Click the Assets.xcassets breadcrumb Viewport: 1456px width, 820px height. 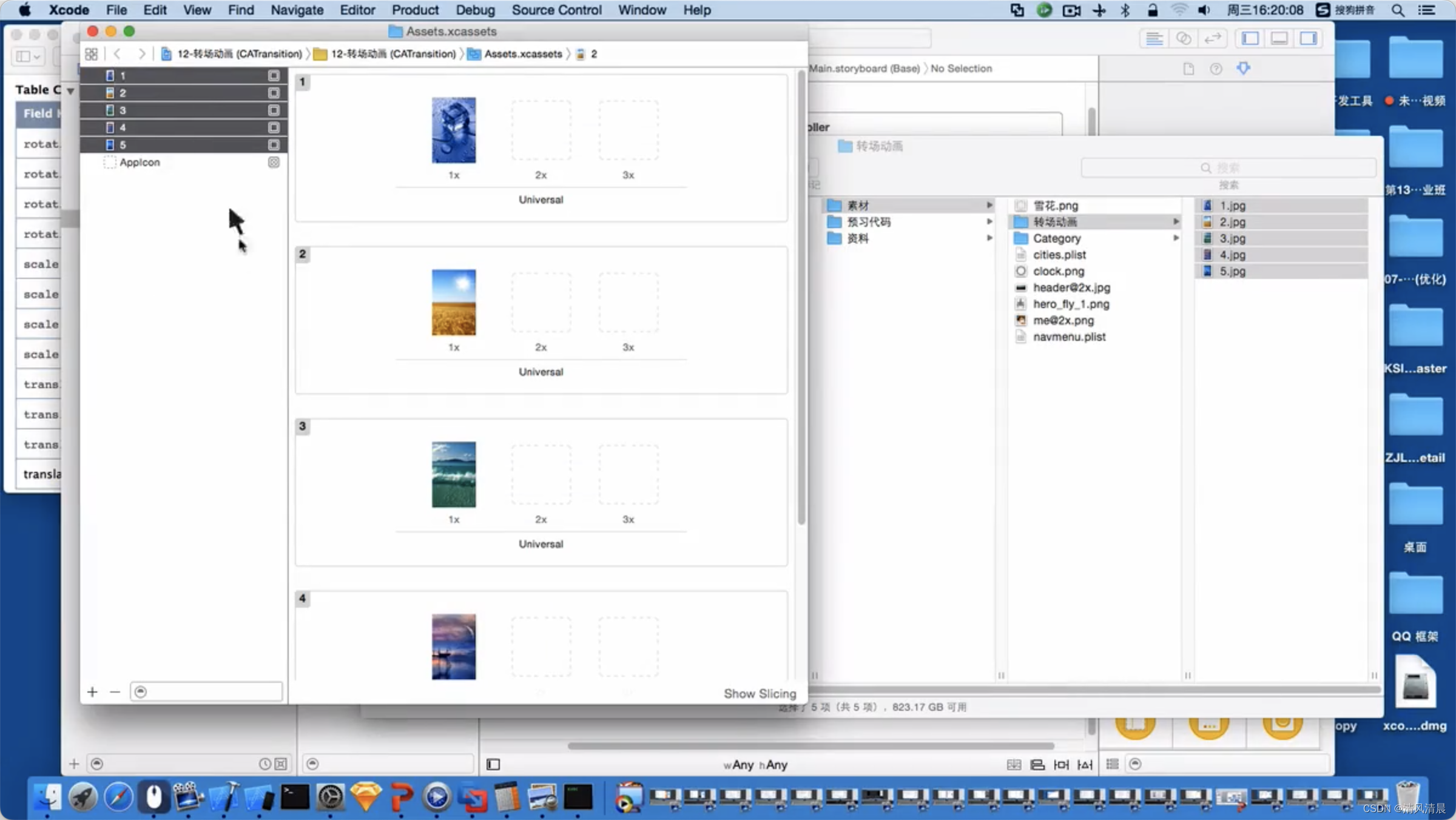click(x=522, y=53)
